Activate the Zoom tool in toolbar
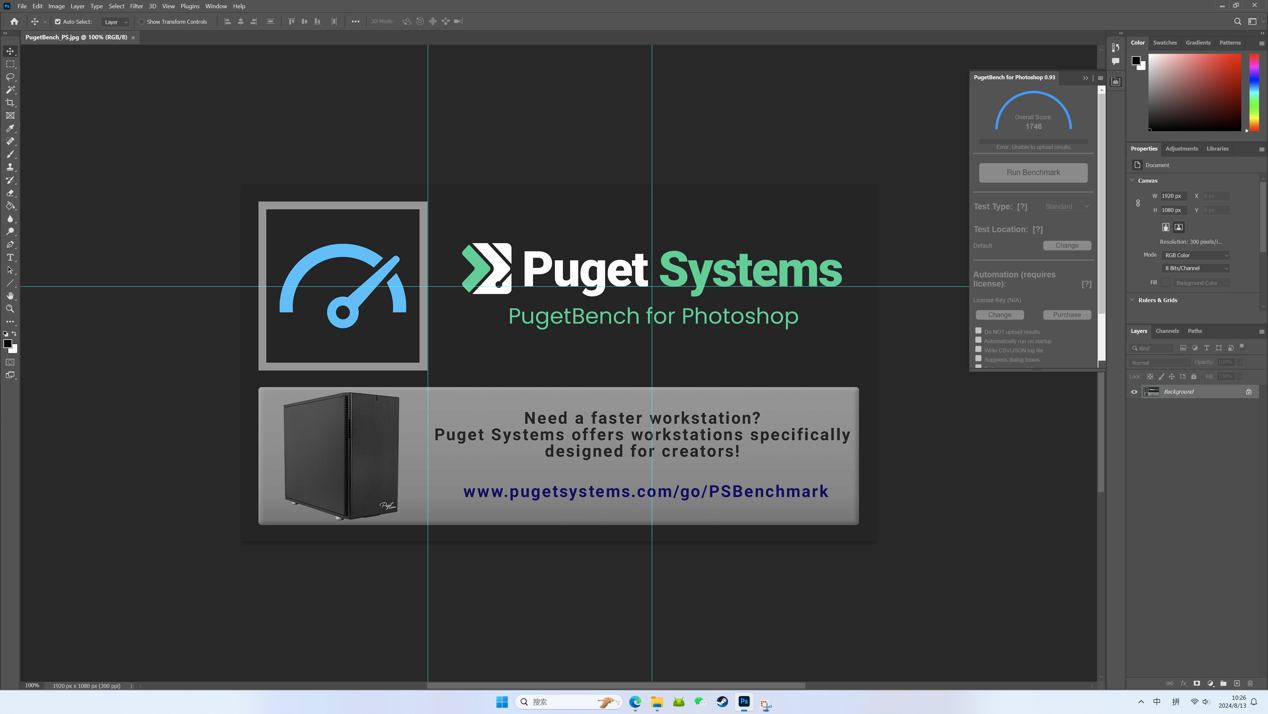The image size is (1268, 714). click(x=11, y=309)
